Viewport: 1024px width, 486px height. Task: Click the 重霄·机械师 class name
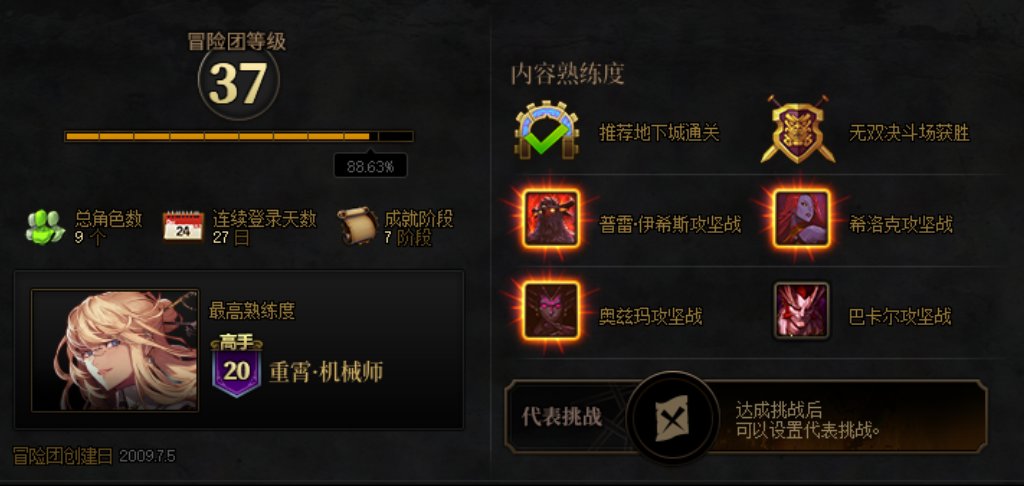(x=326, y=372)
